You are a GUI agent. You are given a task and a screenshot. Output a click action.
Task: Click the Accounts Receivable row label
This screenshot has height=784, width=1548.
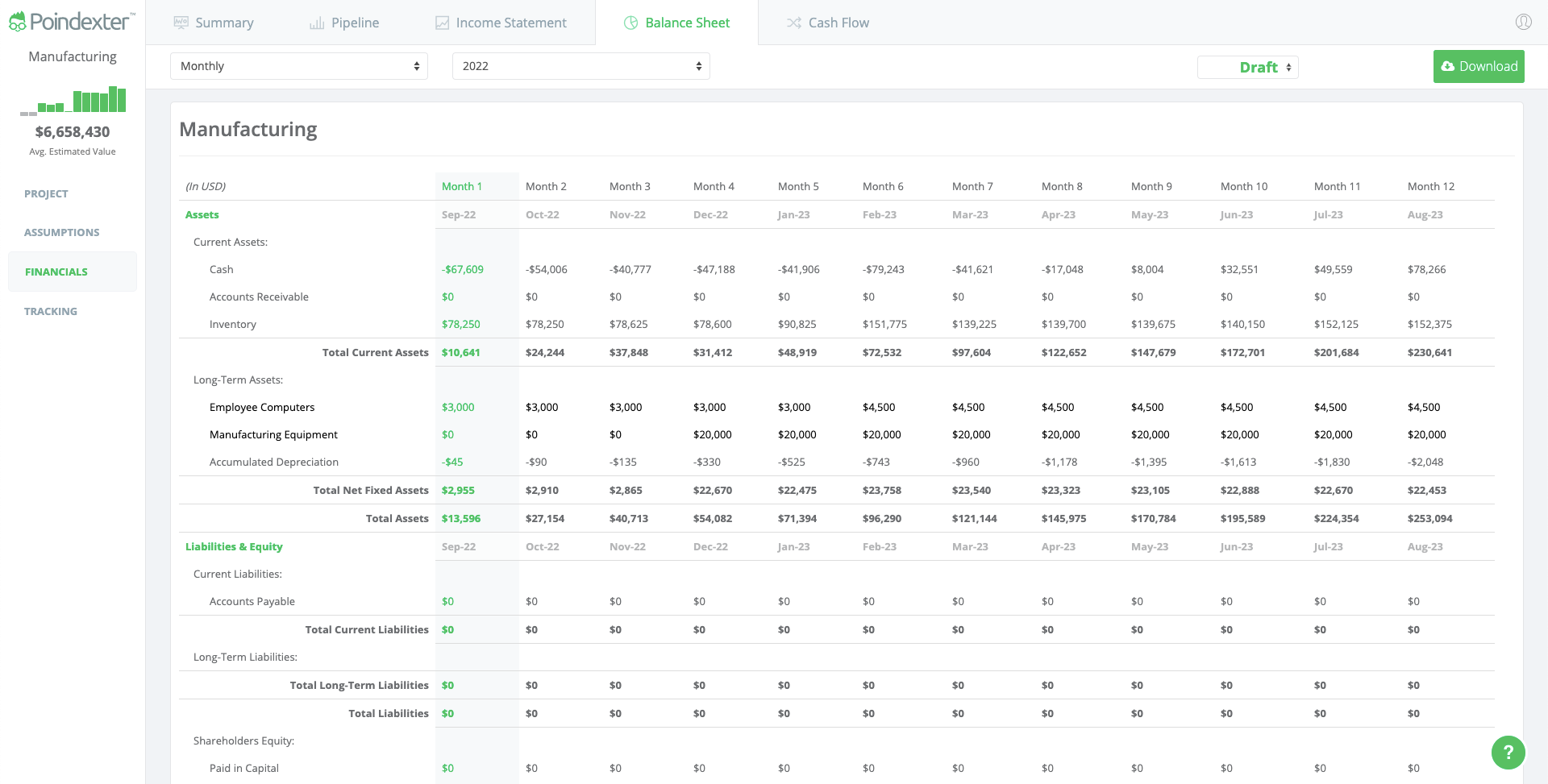click(x=259, y=297)
